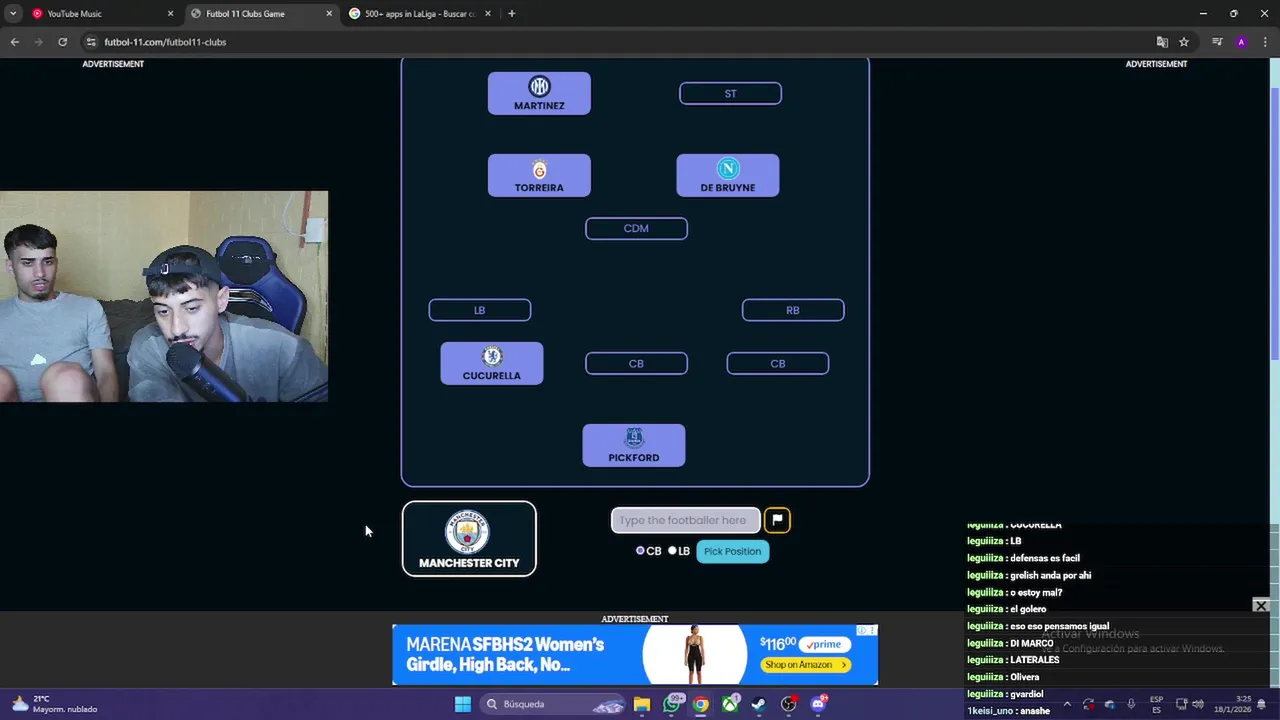Select the LB radio option
Viewport: 1280px width, 720px height.
tap(672, 551)
